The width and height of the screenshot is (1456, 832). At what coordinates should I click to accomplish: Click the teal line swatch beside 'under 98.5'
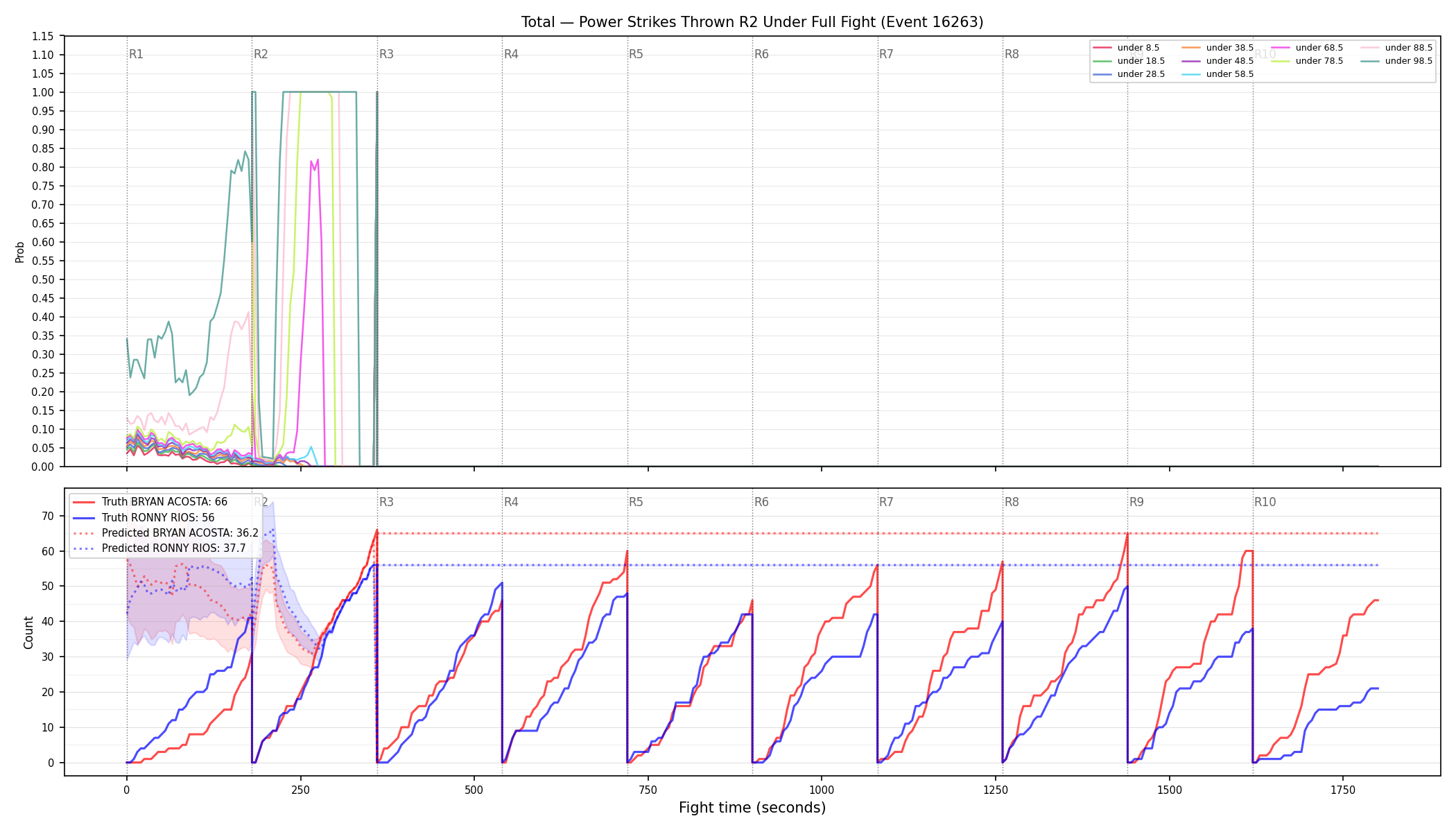click(x=1371, y=61)
